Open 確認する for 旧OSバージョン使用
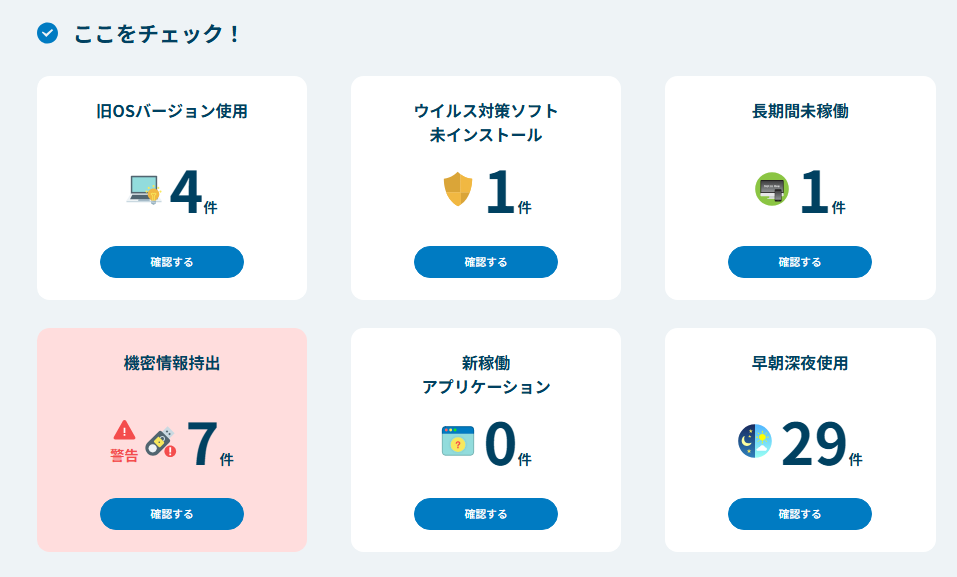957x577 pixels. point(171,261)
